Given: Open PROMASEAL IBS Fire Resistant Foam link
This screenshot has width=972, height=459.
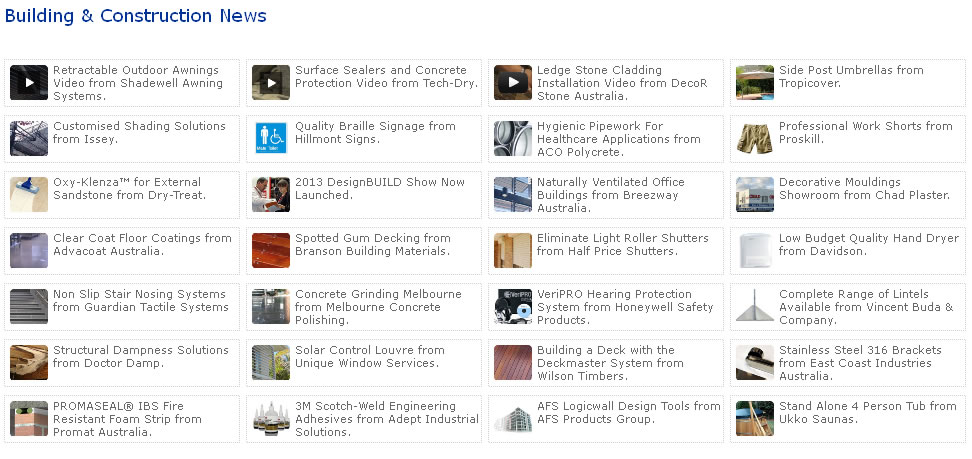Looking at the screenshot, I should pyautogui.click(x=127, y=419).
